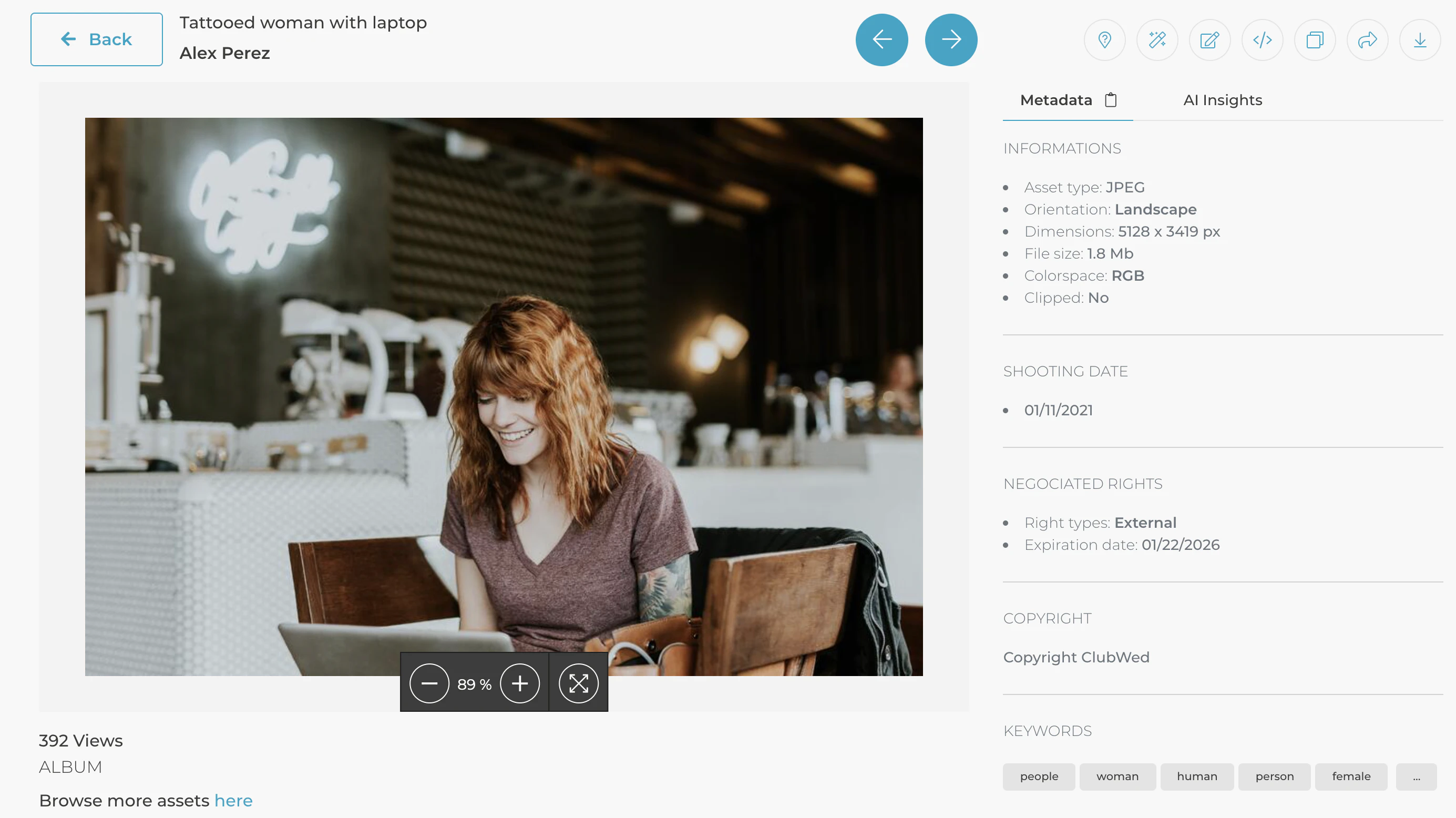Image resolution: width=1456 pixels, height=818 pixels.
Task: Select the 'woman' keyword tag
Action: pyautogui.click(x=1117, y=776)
